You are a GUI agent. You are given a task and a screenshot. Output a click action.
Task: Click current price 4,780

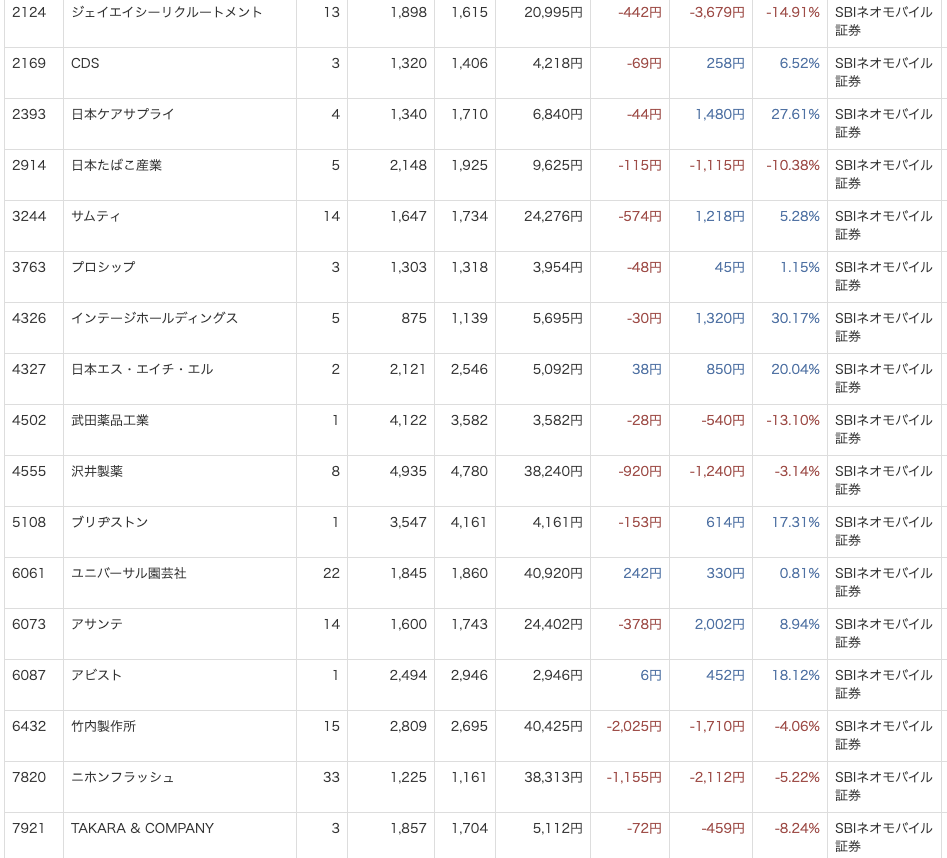point(469,471)
